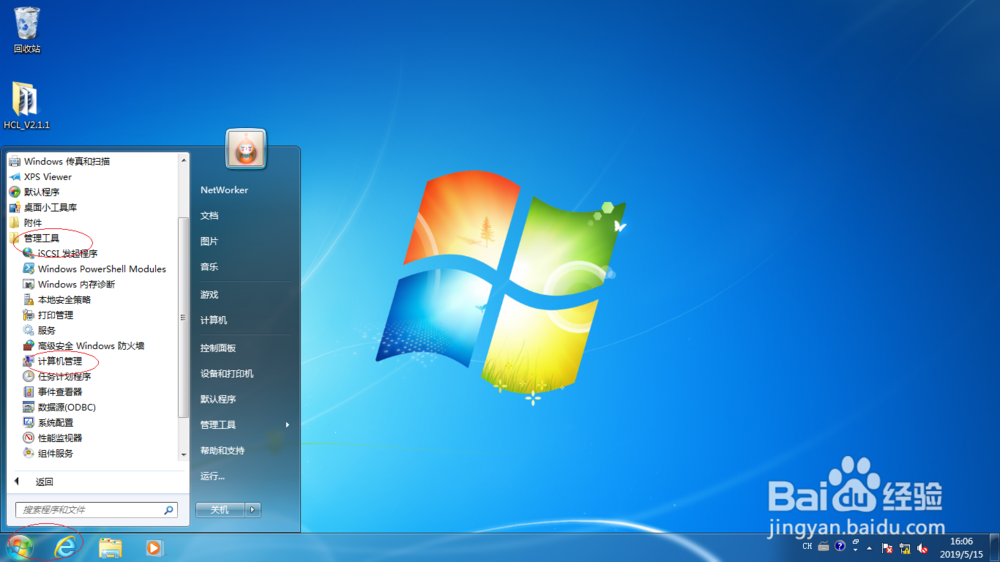The image size is (1000, 562).
Task: Open 系统配置
Action: (x=48, y=422)
